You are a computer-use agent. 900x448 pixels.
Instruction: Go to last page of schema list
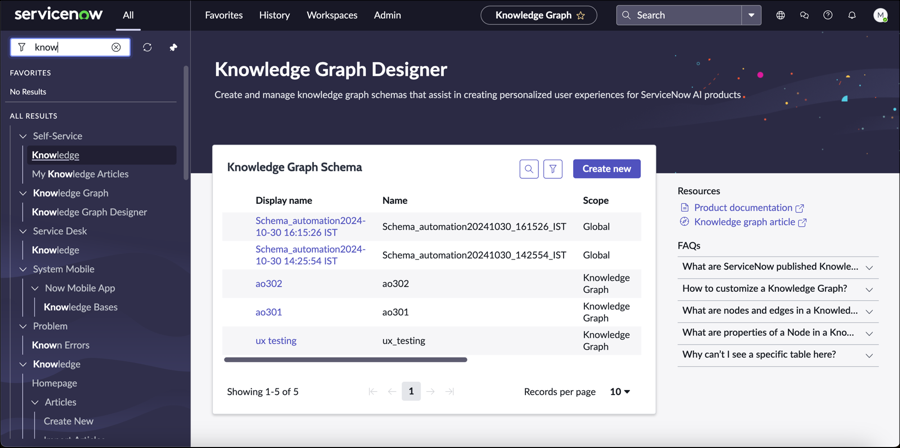click(x=450, y=392)
